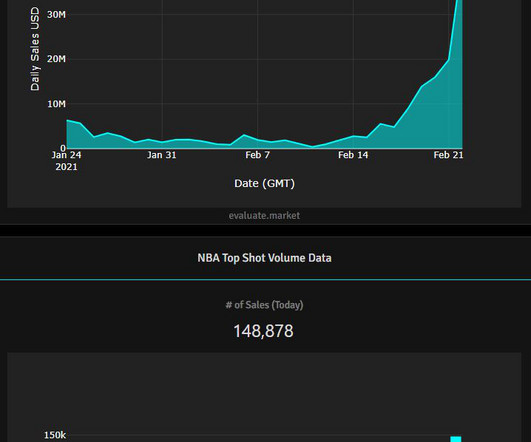Image resolution: width=531 pixels, height=442 pixels.
Task: Click the Date (GMT) axis title
Action: (264, 183)
